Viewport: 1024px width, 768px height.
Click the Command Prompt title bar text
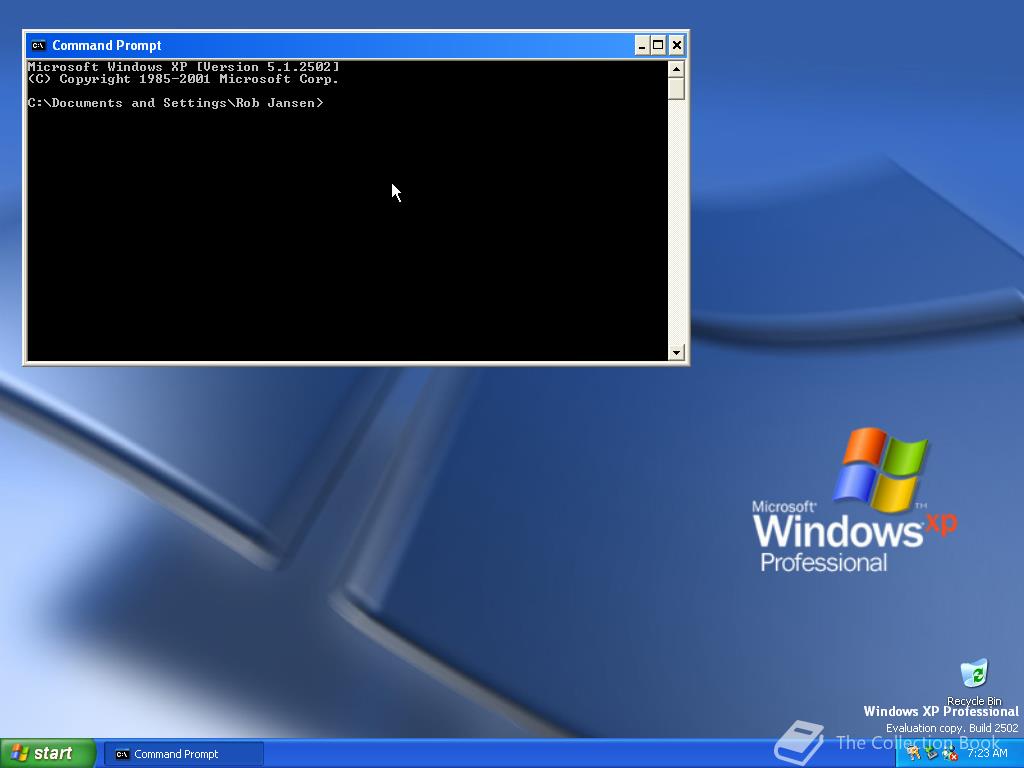click(106, 45)
